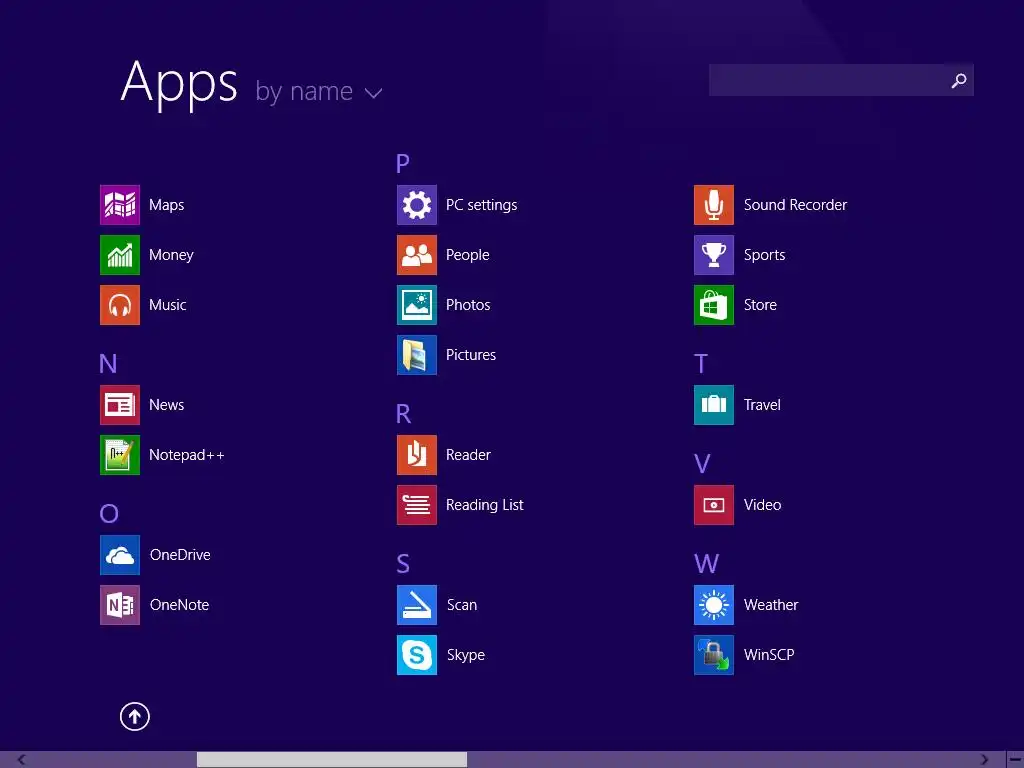Open the 'by name' sort dropdown
1024x768 pixels.
coord(319,91)
